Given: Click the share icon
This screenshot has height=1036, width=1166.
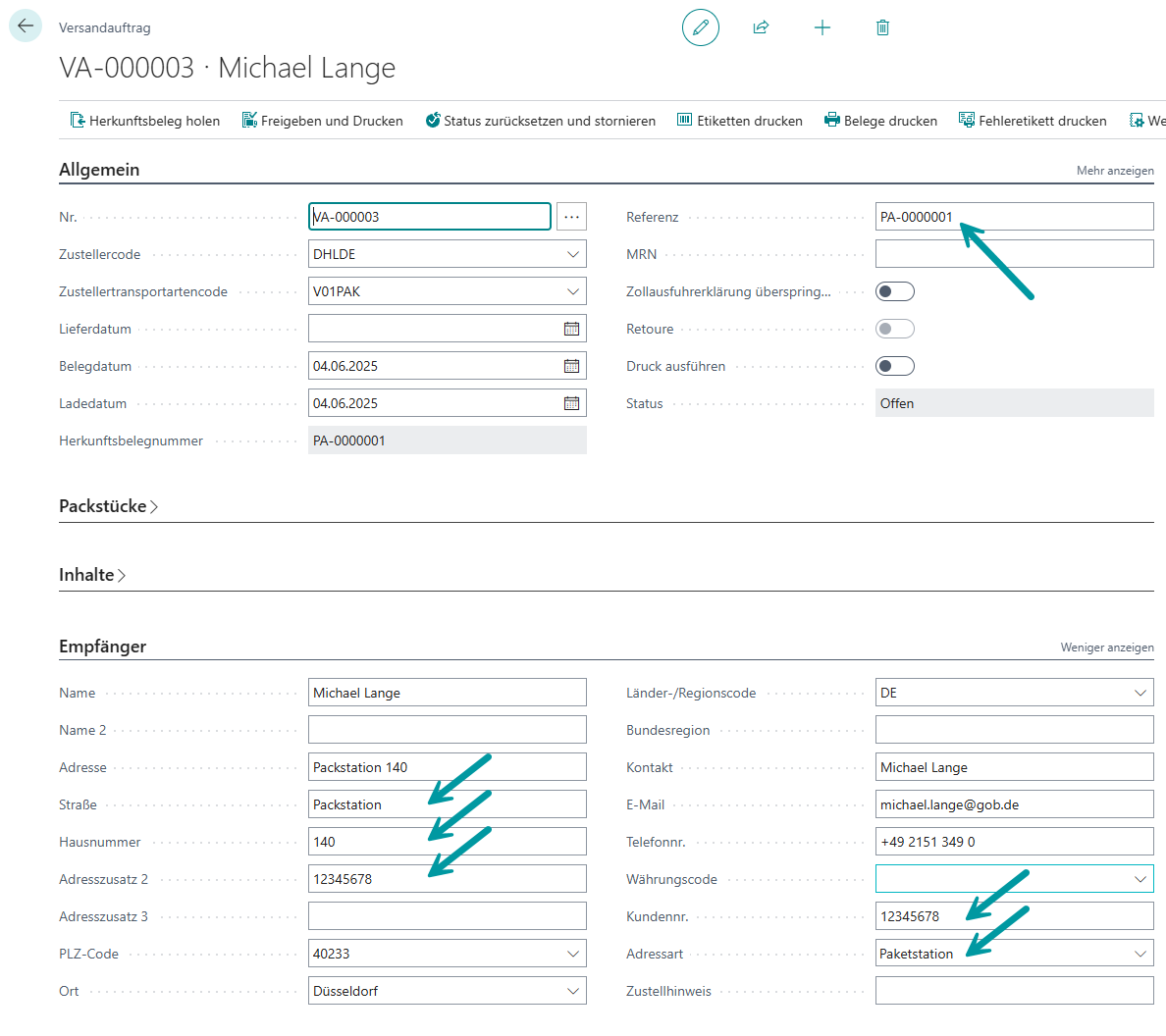Looking at the screenshot, I should (x=761, y=27).
